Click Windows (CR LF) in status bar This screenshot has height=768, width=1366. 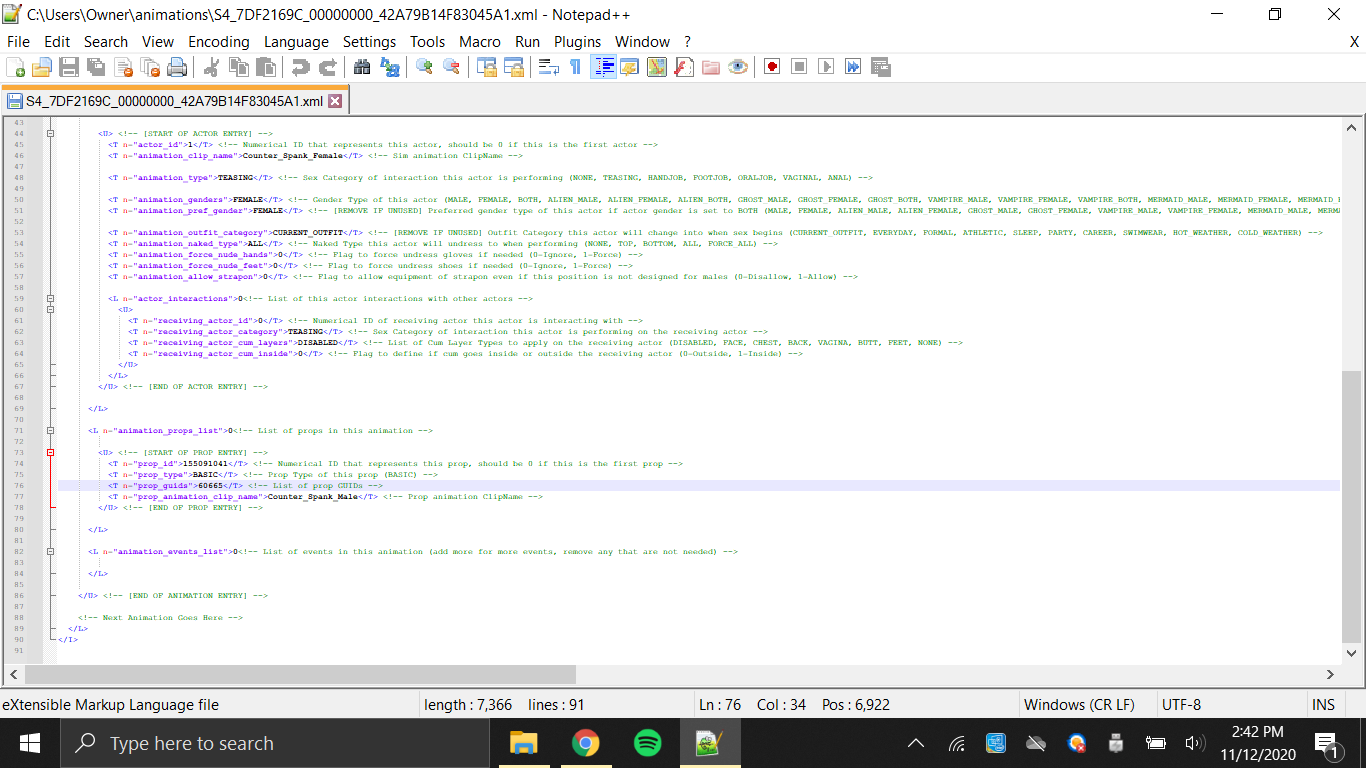click(1079, 705)
